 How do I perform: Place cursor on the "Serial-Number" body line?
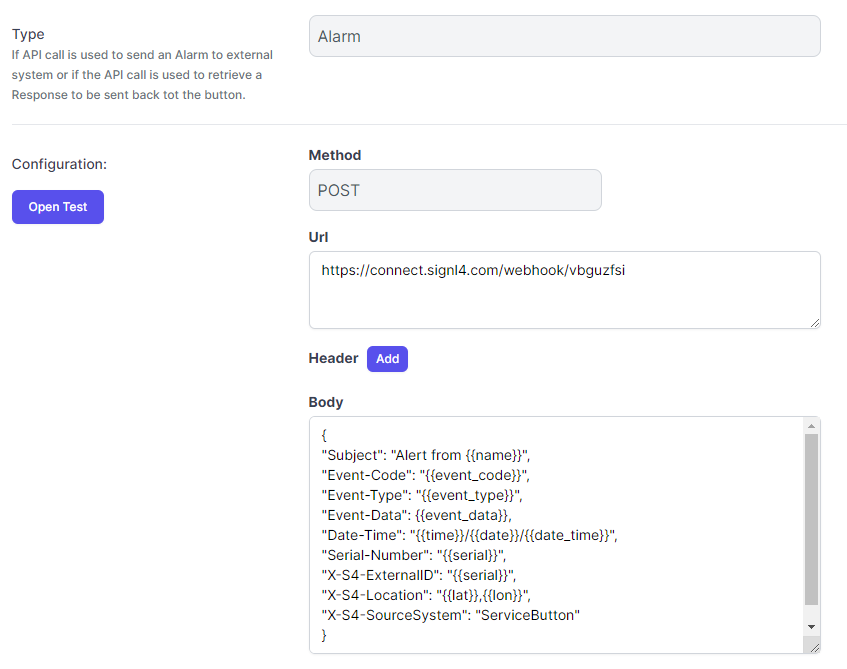tap(414, 556)
